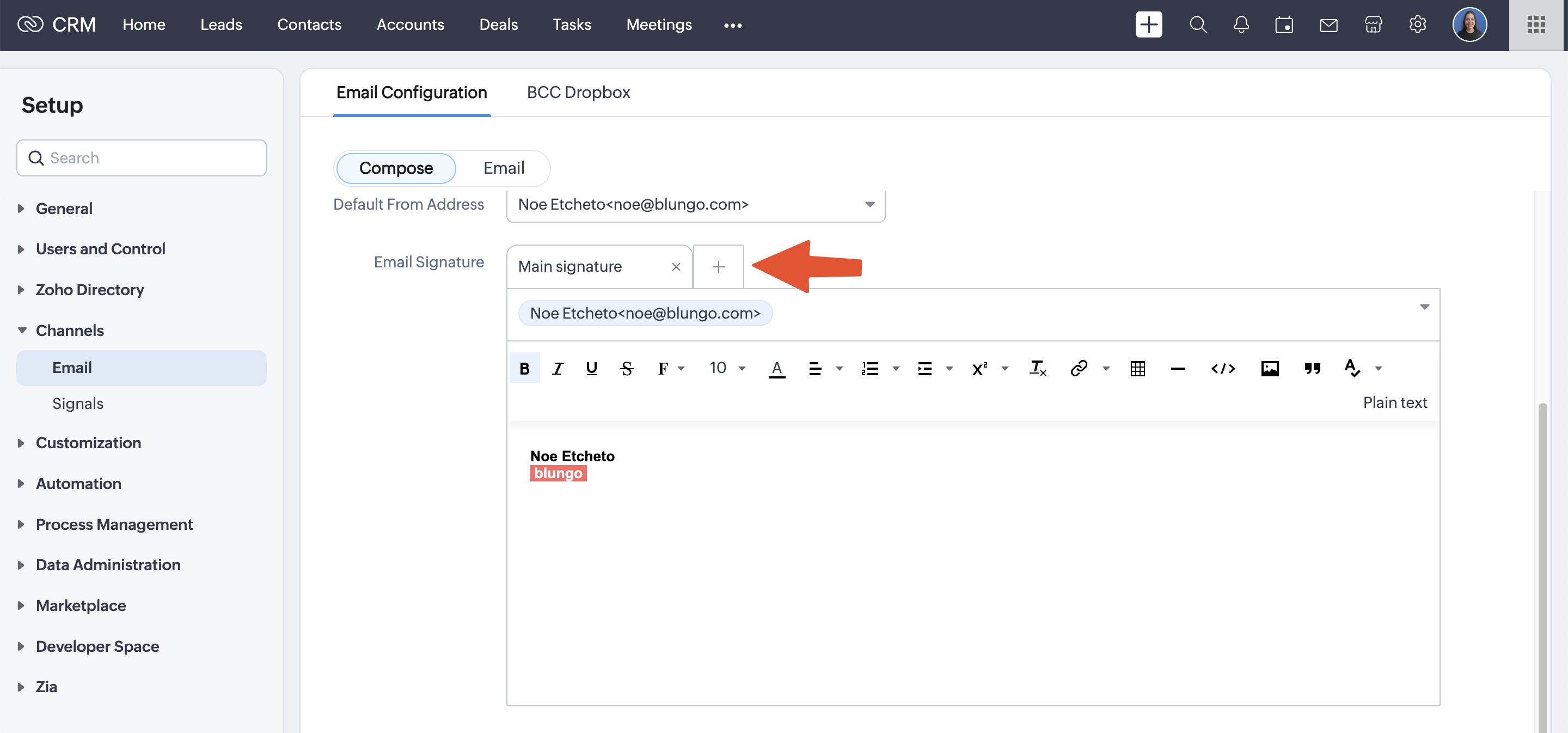Screen dimensions: 1568x733
Task: Open the font color picker
Action: tap(776, 368)
